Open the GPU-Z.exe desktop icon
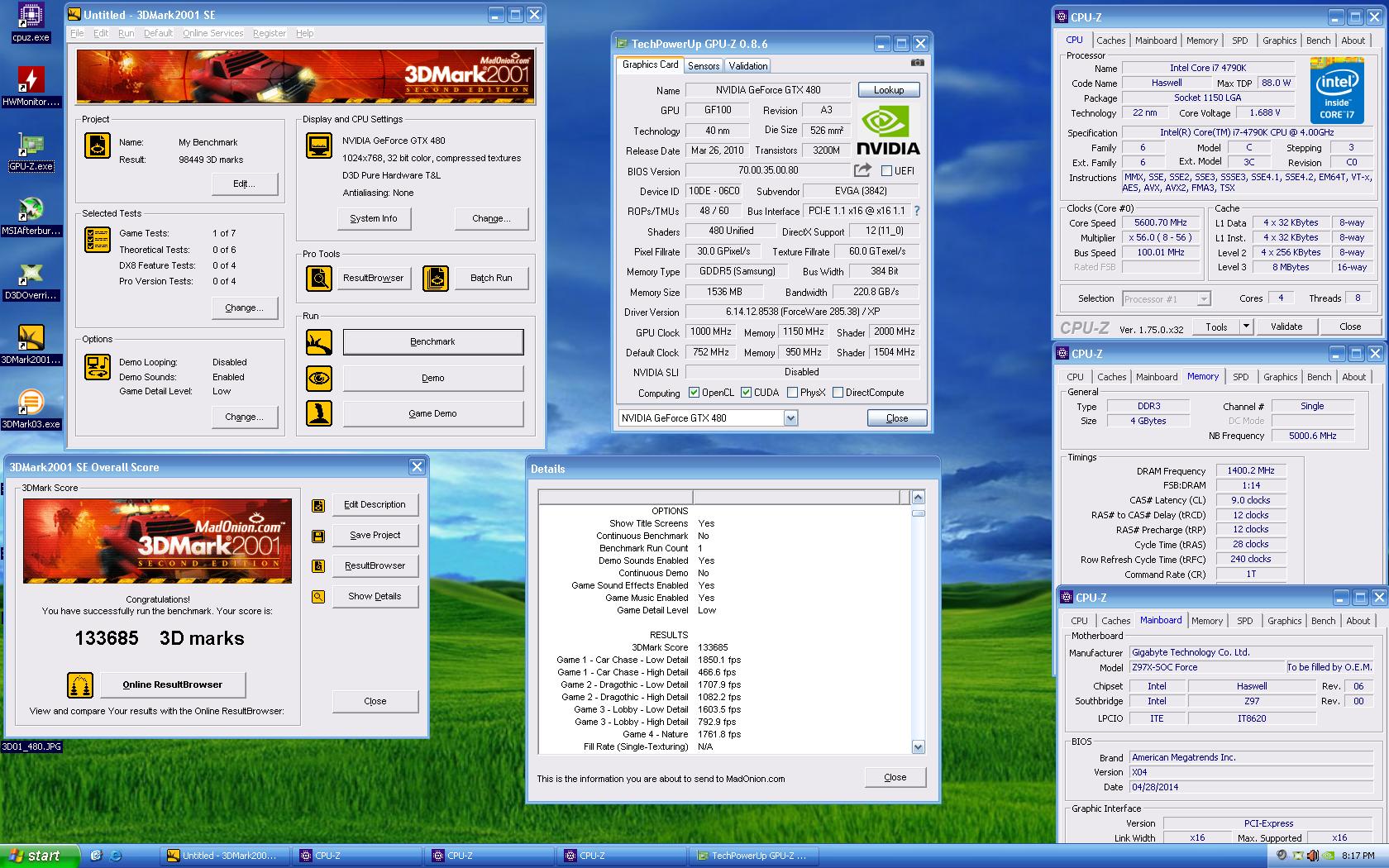1389x868 pixels. tap(31, 151)
